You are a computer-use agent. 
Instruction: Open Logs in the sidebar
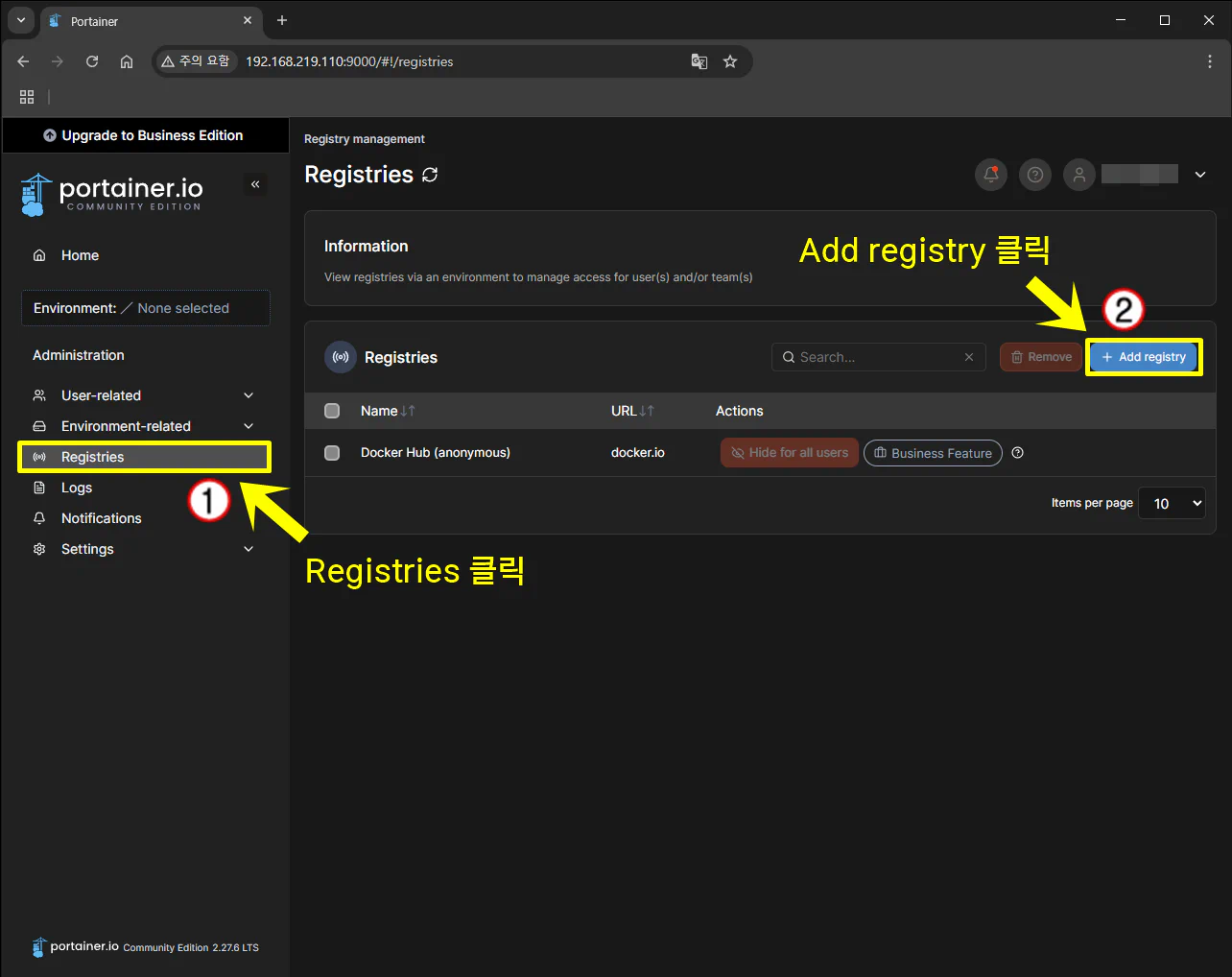click(144, 488)
